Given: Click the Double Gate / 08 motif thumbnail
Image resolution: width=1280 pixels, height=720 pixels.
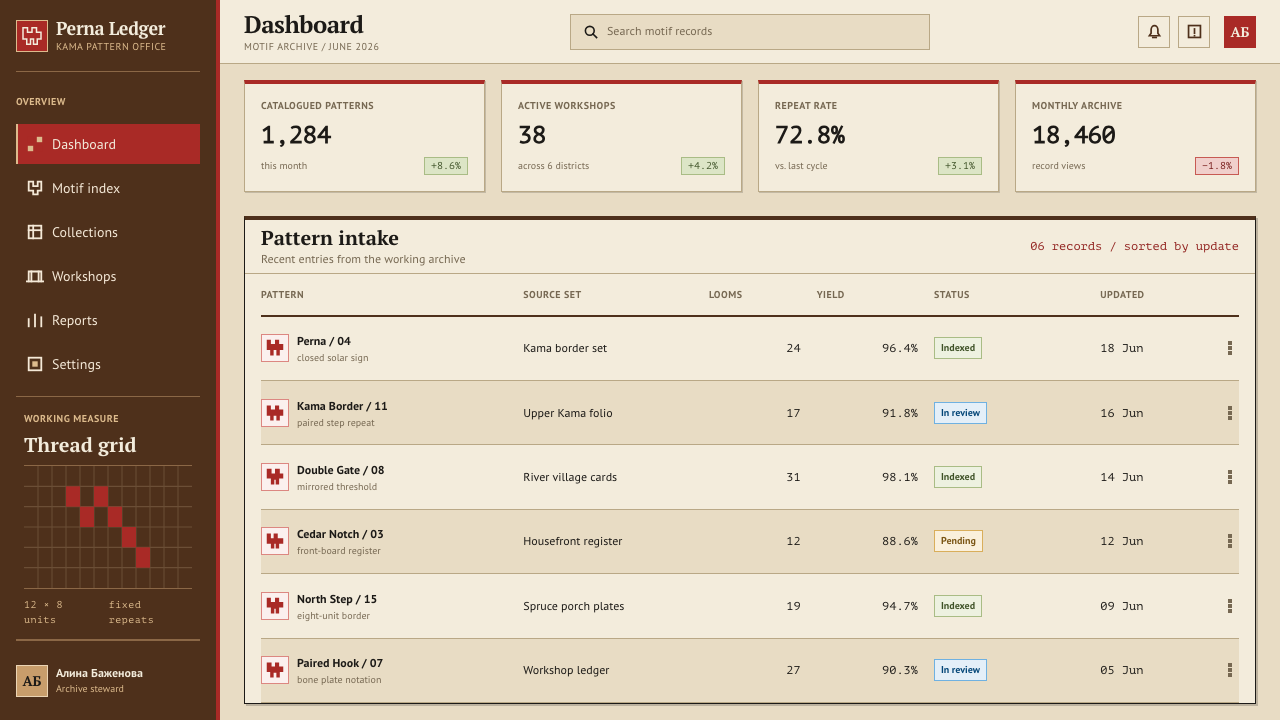Looking at the screenshot, I should point(275,477).
